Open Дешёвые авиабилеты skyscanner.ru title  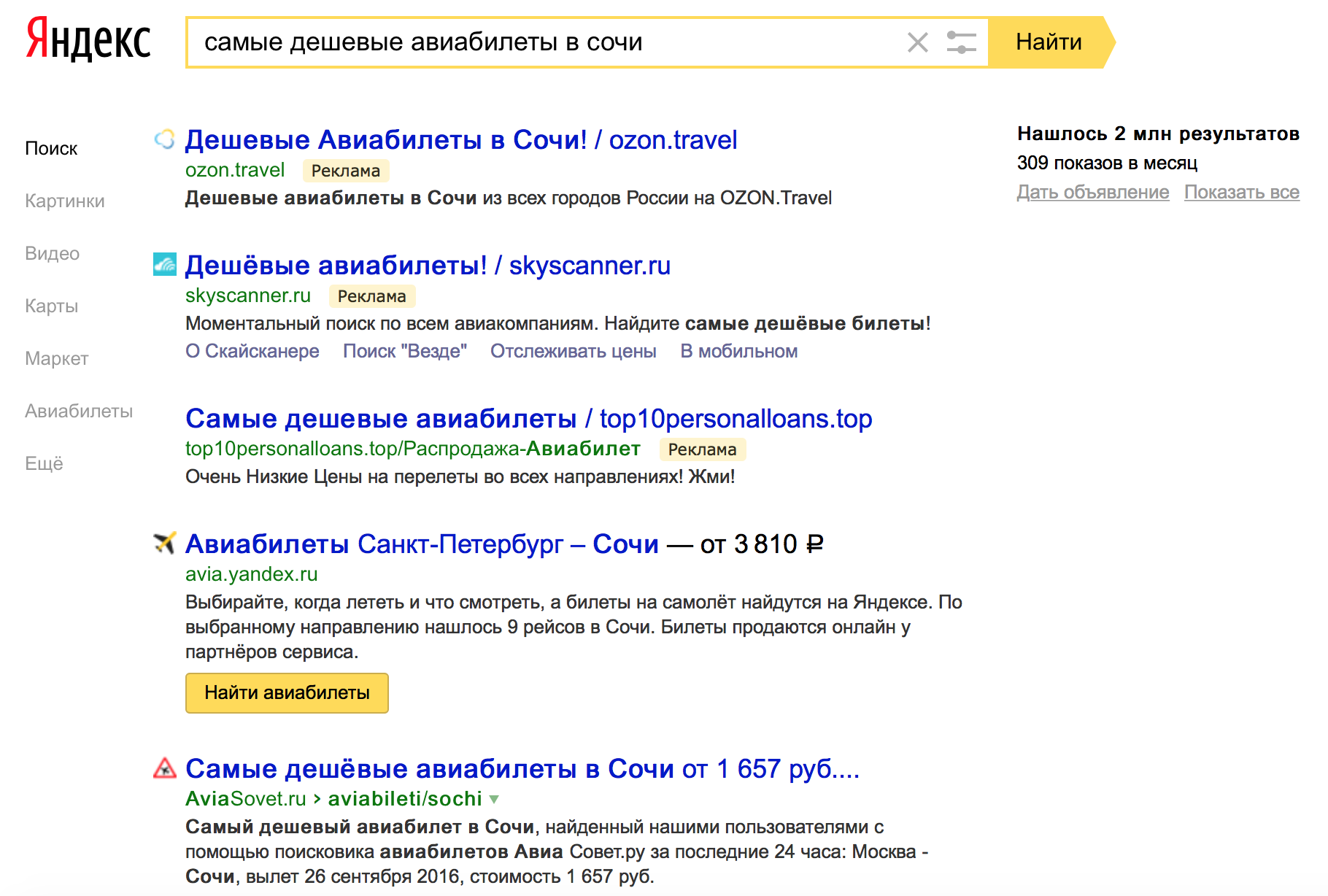point(428,265)
